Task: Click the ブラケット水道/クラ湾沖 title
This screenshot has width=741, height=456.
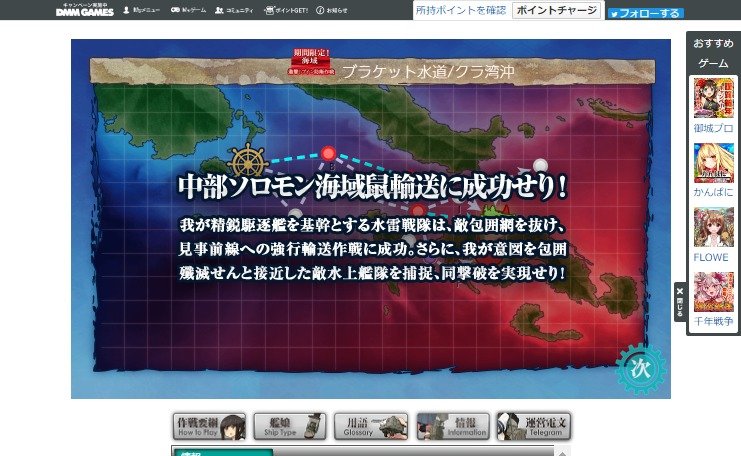Action: pos(428,71)
